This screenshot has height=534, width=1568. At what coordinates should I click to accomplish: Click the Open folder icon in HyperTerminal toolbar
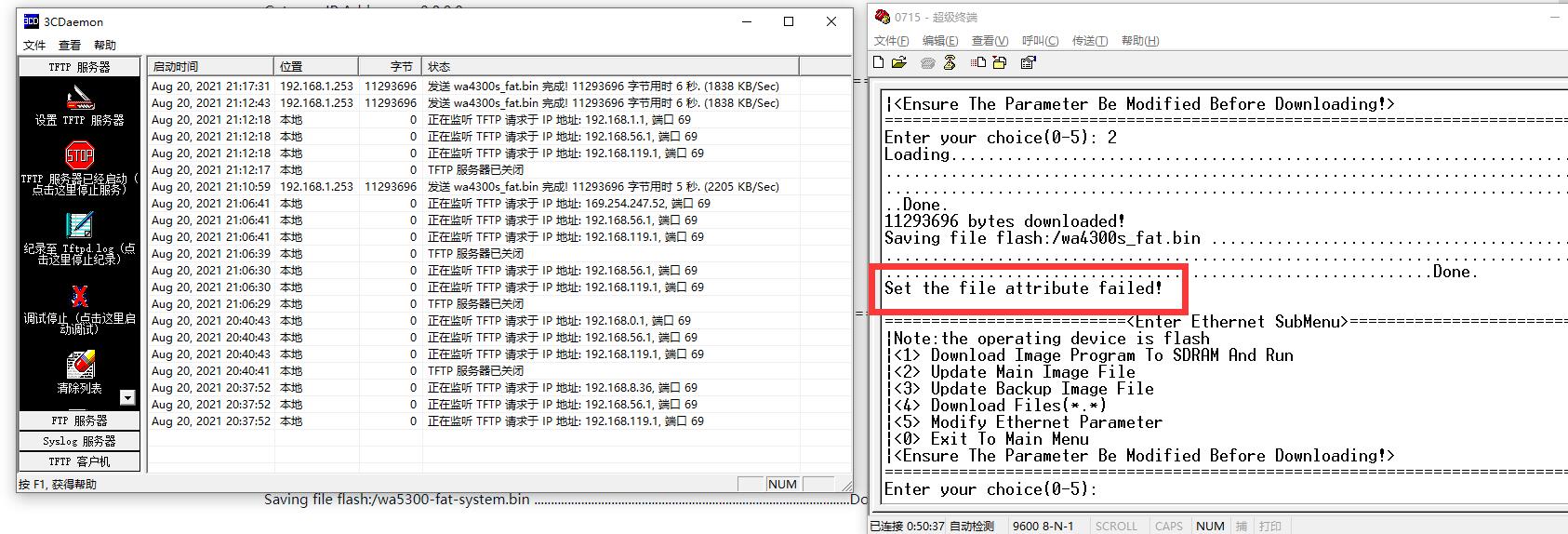click(898, 62)
